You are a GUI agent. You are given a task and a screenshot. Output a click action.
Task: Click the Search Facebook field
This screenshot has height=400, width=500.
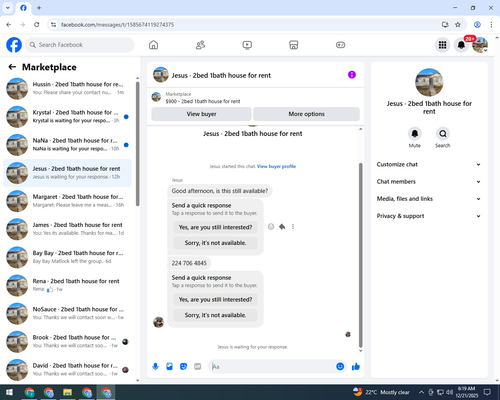[80, 45]
